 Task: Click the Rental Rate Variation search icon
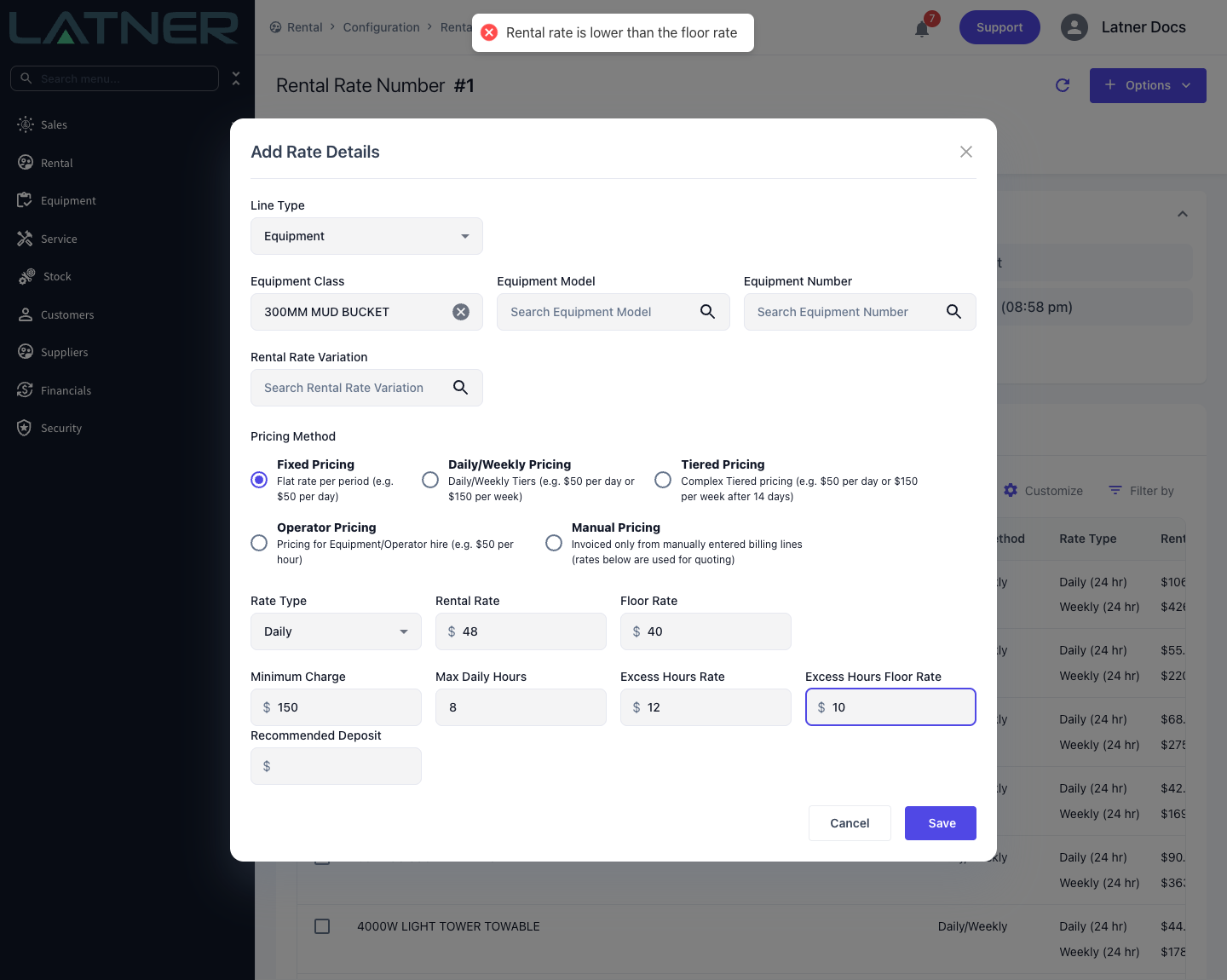click(460, 388)
